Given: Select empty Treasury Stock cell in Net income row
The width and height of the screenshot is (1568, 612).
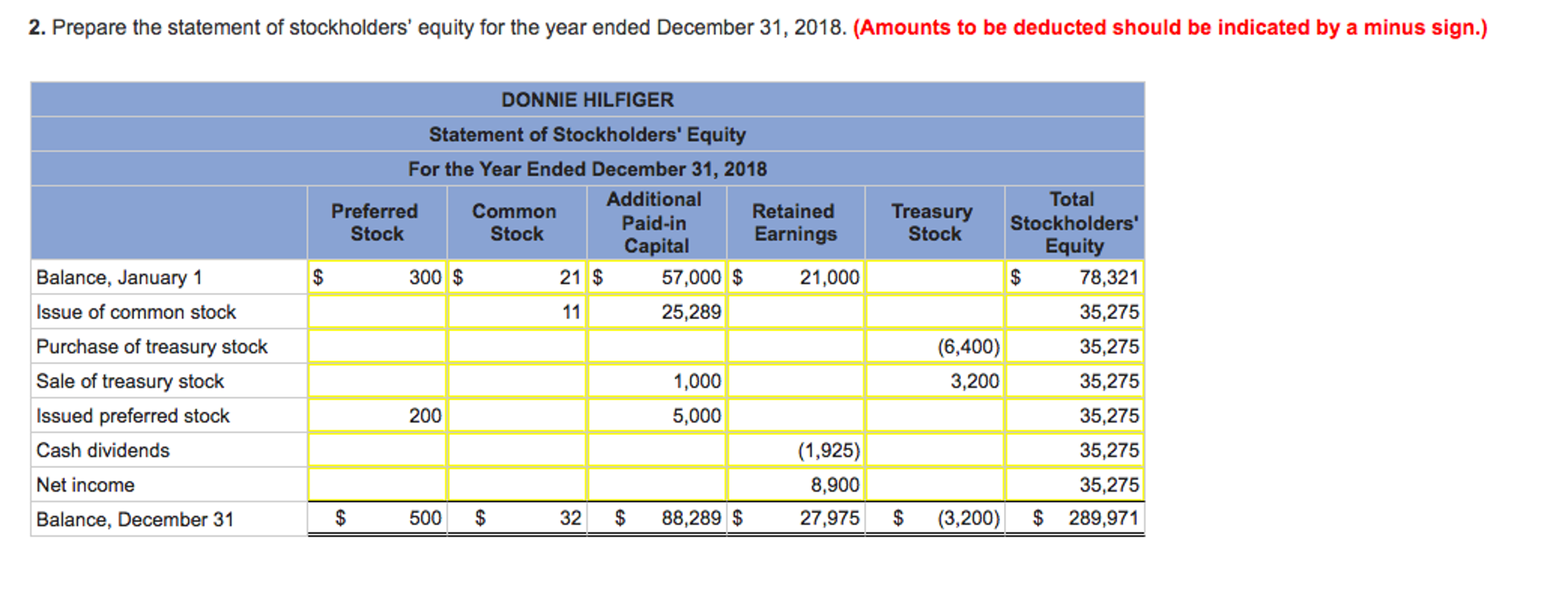Looking at the screenshot, I should tap(935, 485).
